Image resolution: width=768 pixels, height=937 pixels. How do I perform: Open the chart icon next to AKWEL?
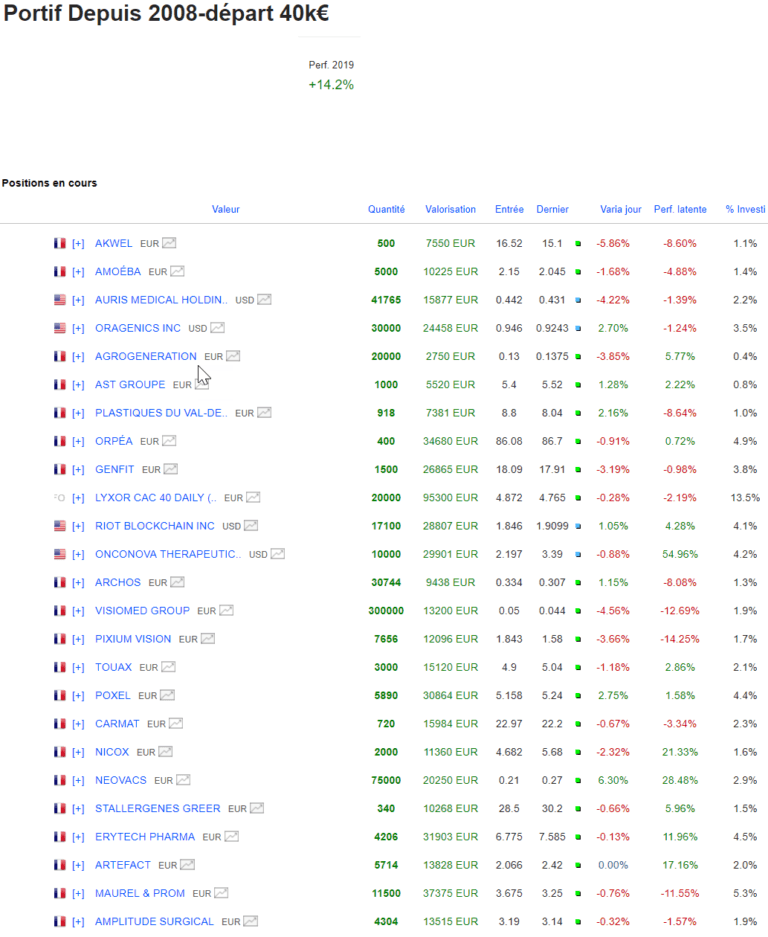point(170,243)
